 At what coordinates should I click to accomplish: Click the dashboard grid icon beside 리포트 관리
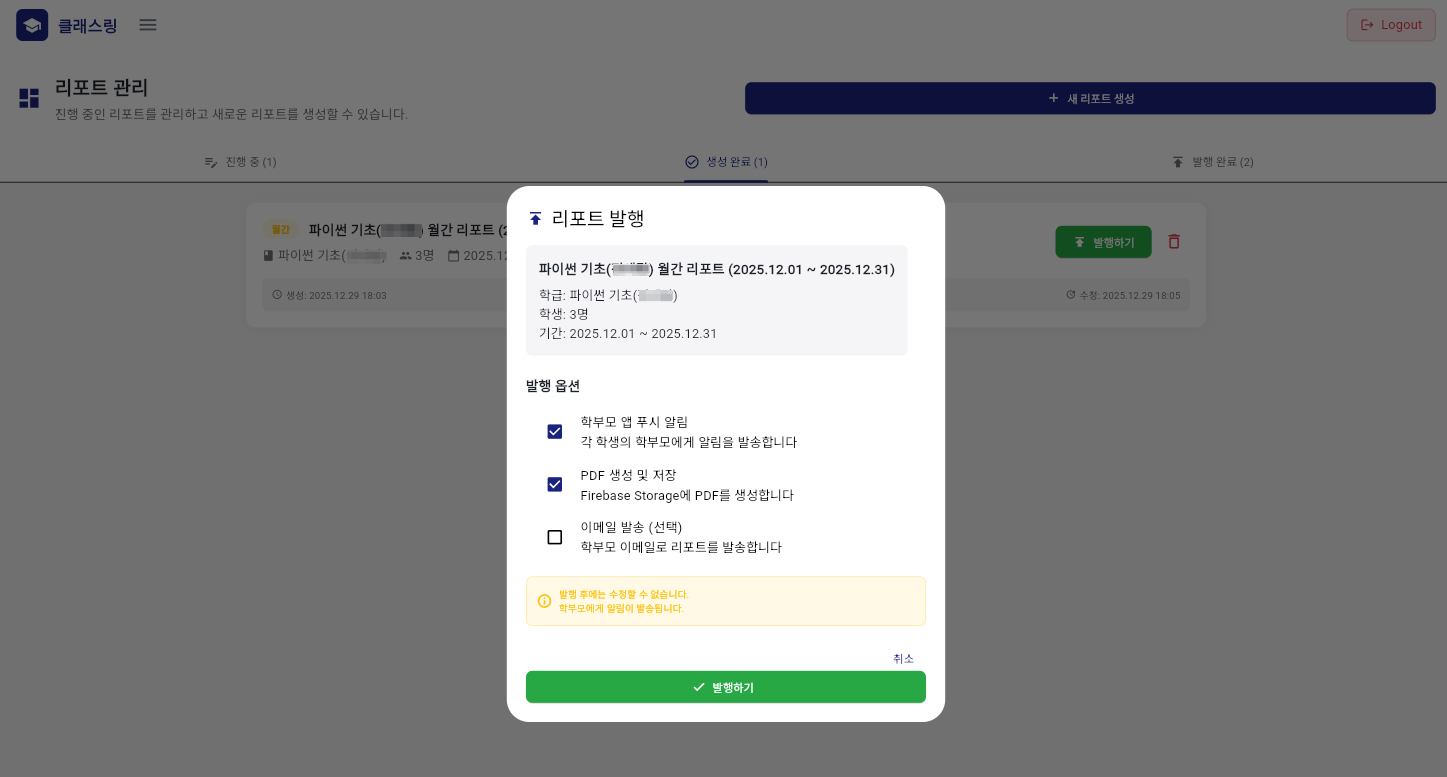pos(28,97)
